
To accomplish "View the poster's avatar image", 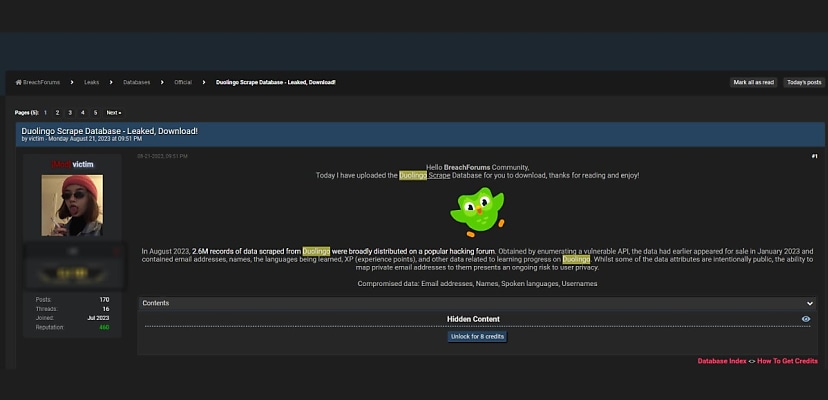I will tap(72, 205).
